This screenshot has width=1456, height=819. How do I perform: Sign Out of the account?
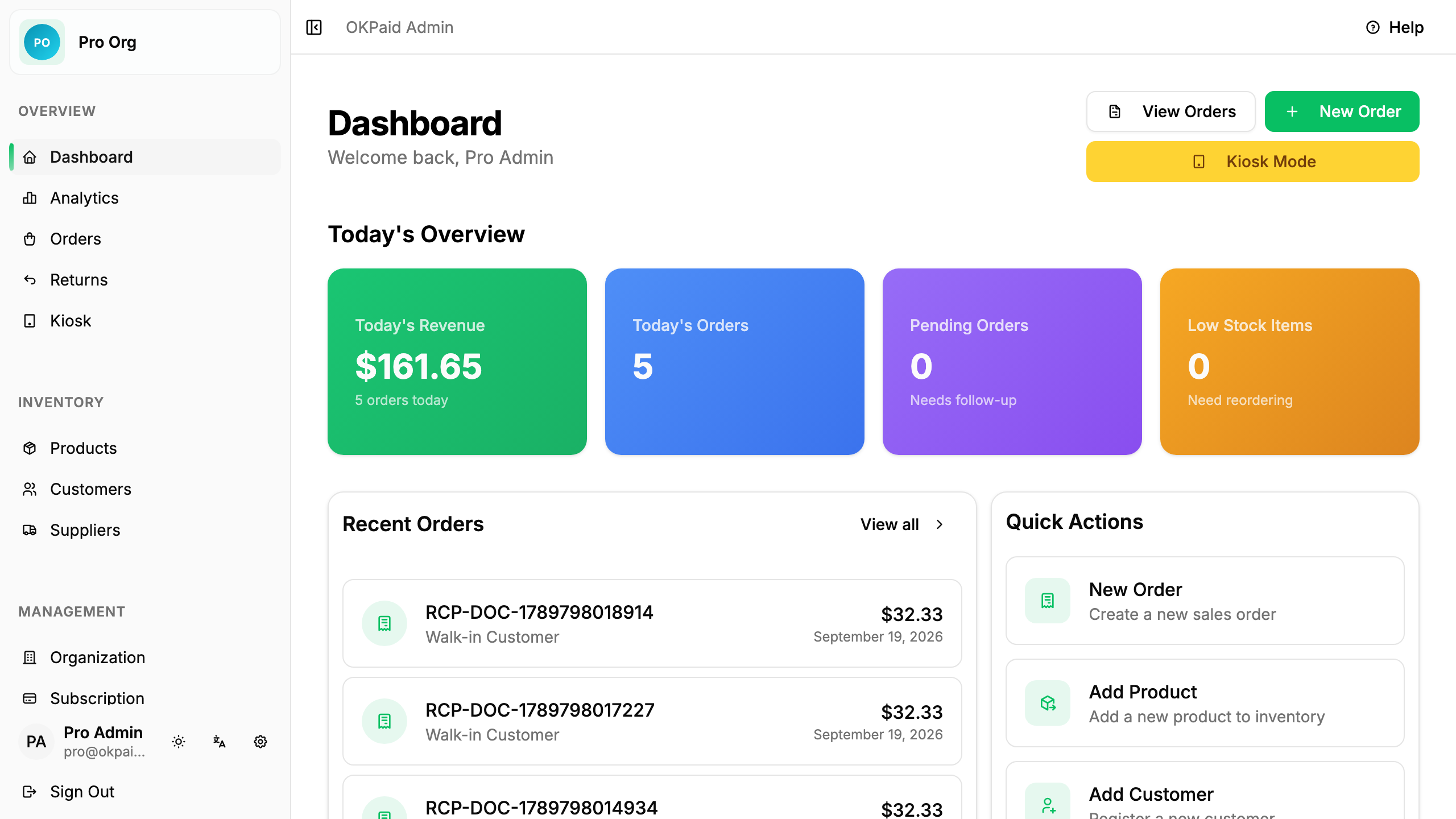tap(146, 792)
